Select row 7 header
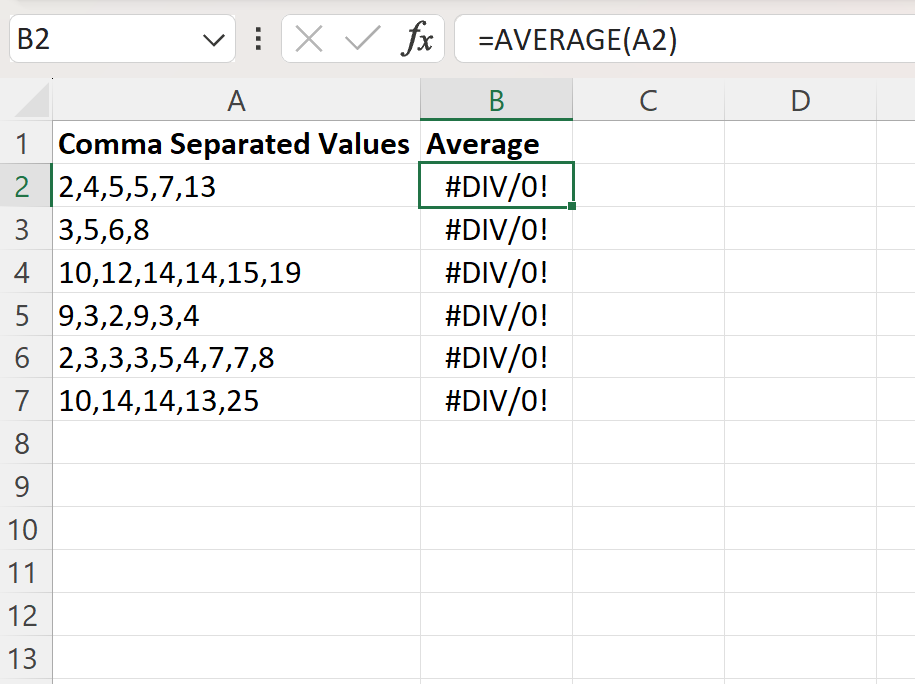915x684 pixels. tap(26, 400)
